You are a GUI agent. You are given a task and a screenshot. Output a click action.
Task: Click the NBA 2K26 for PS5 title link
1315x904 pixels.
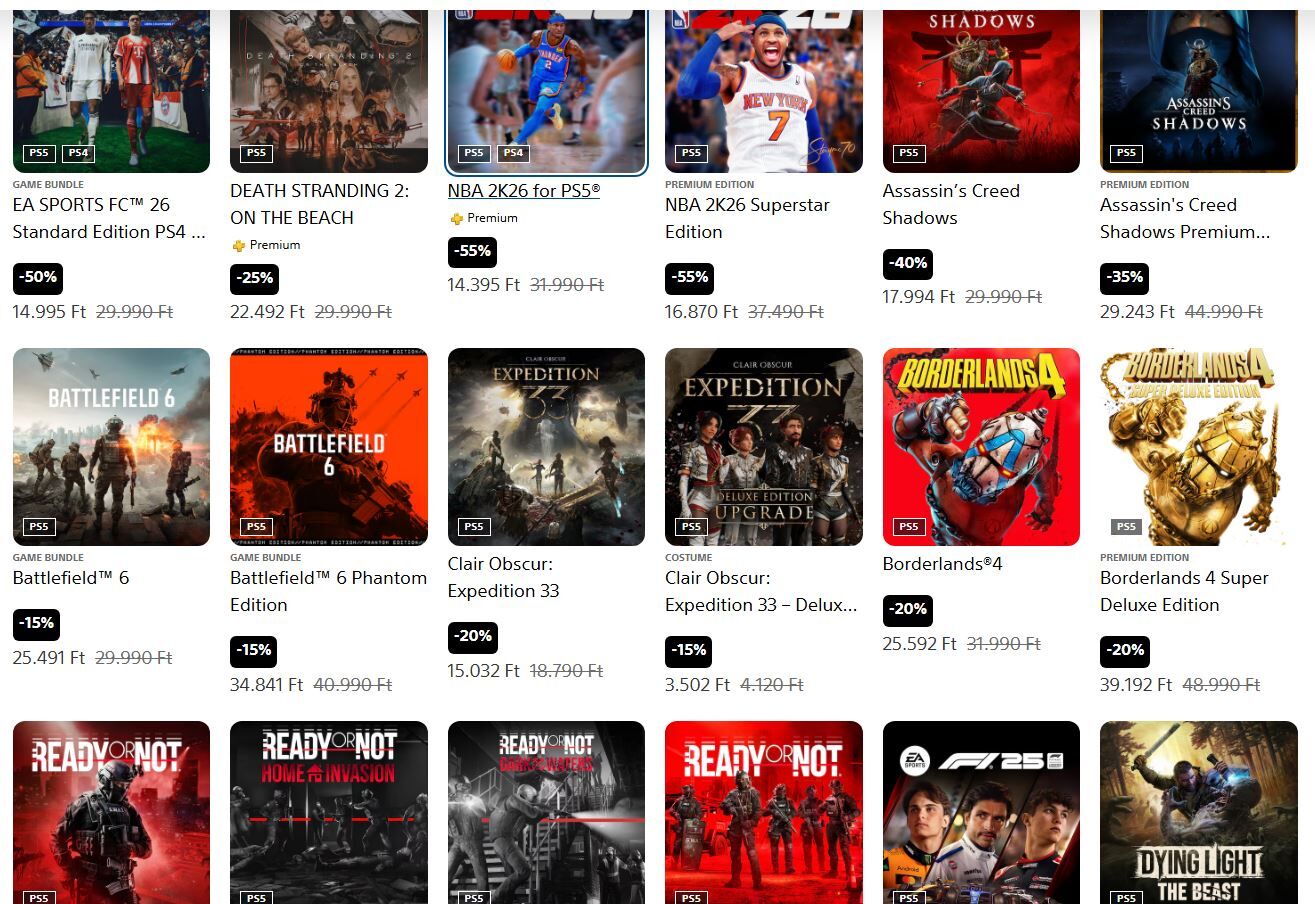coord(524,190)
